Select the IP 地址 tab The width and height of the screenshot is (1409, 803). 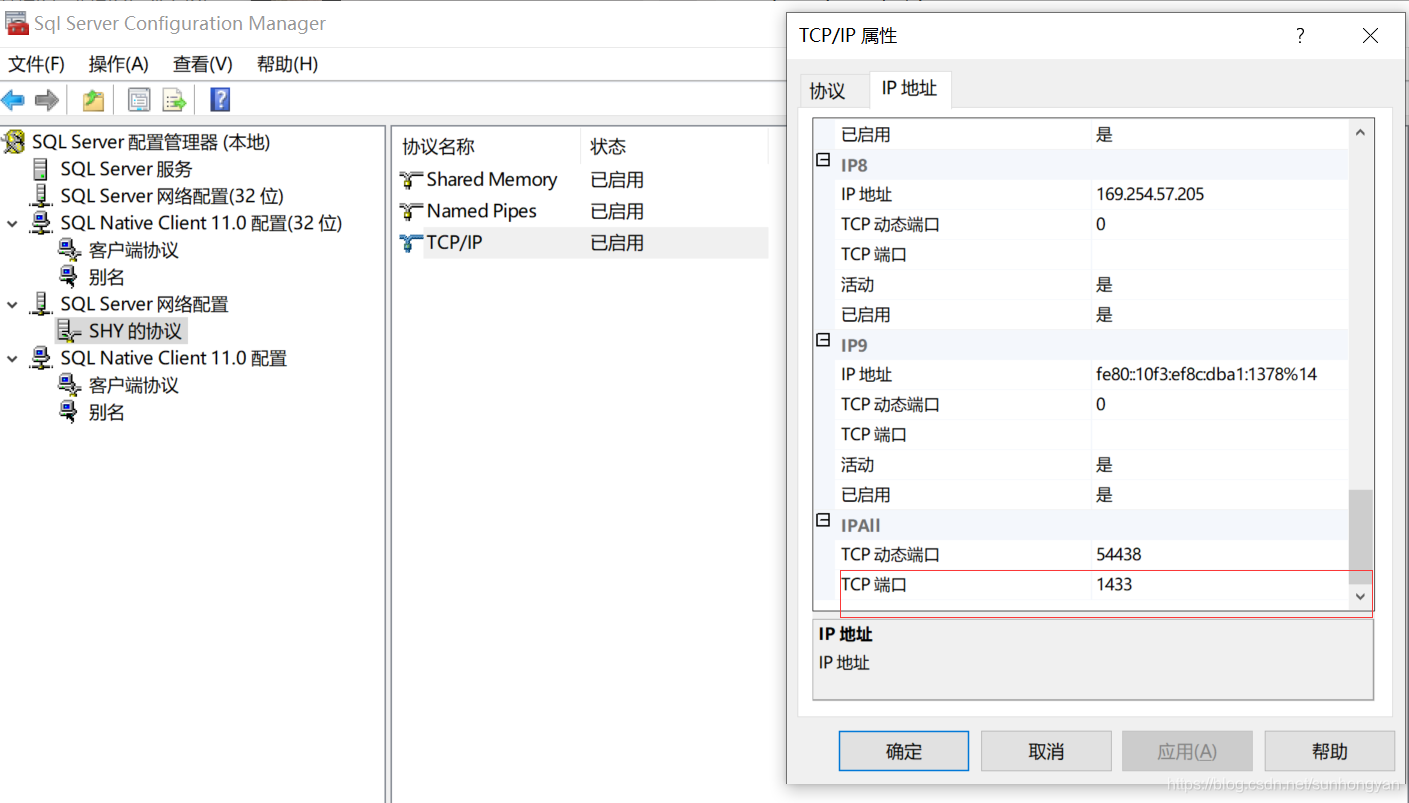909,88
